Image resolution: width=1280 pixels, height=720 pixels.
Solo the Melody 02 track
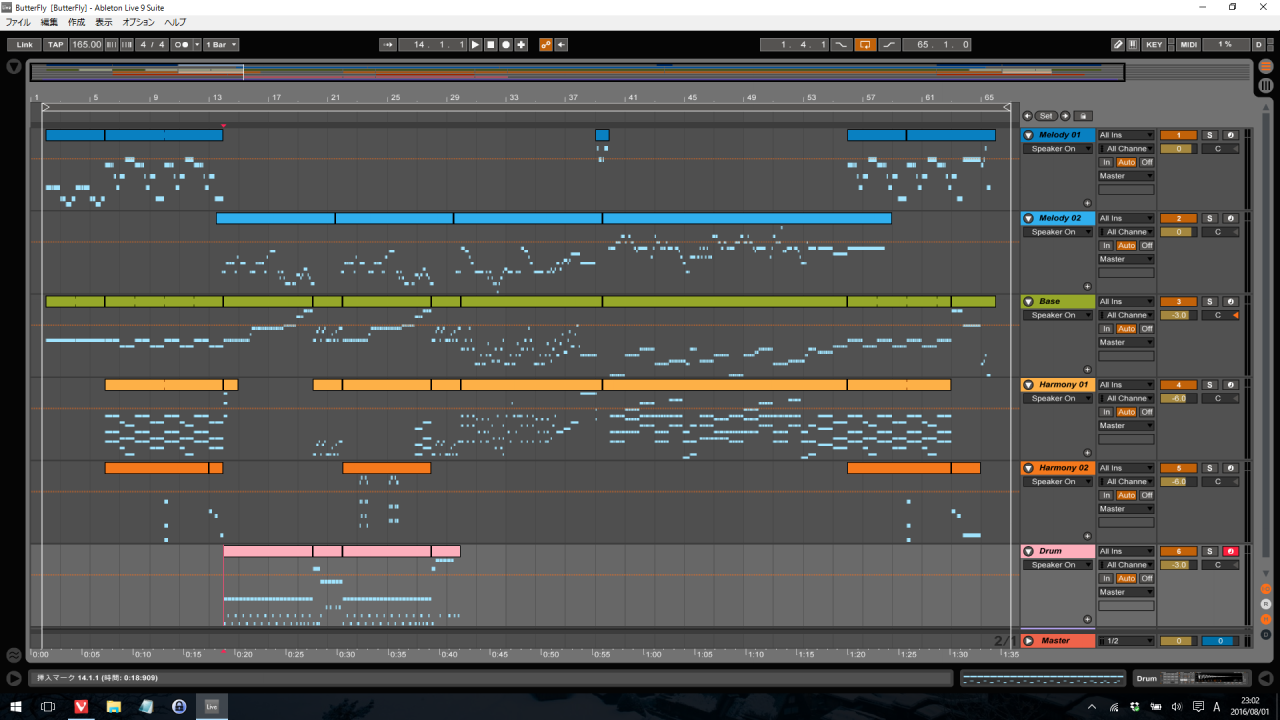point(1208,218)
